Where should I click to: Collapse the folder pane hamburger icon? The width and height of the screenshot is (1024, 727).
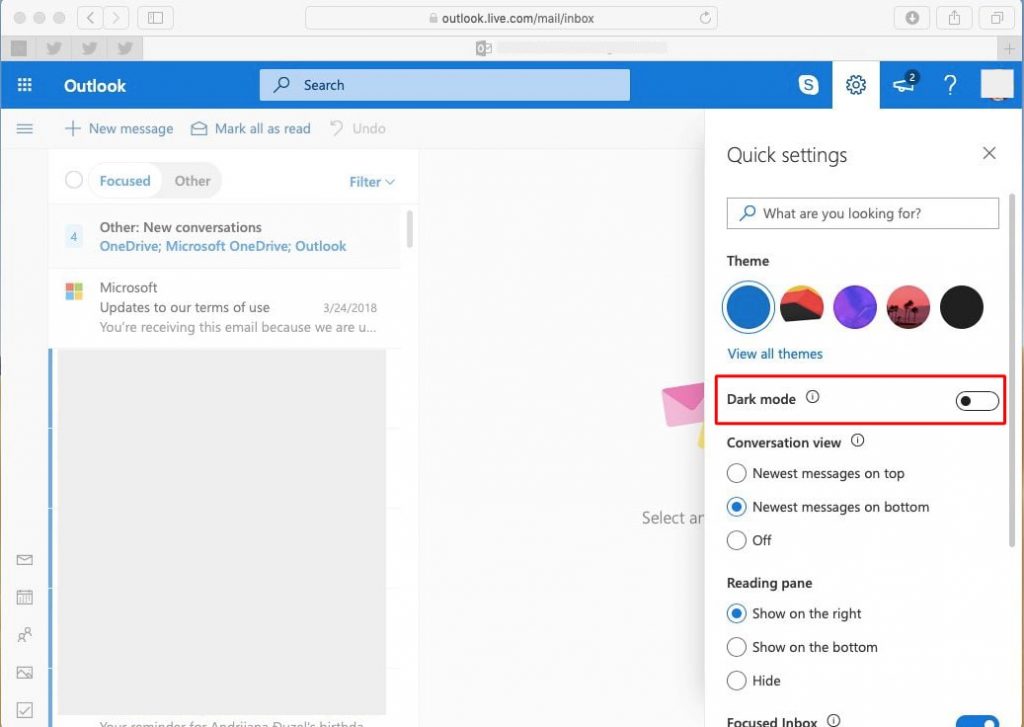(25, 129)
